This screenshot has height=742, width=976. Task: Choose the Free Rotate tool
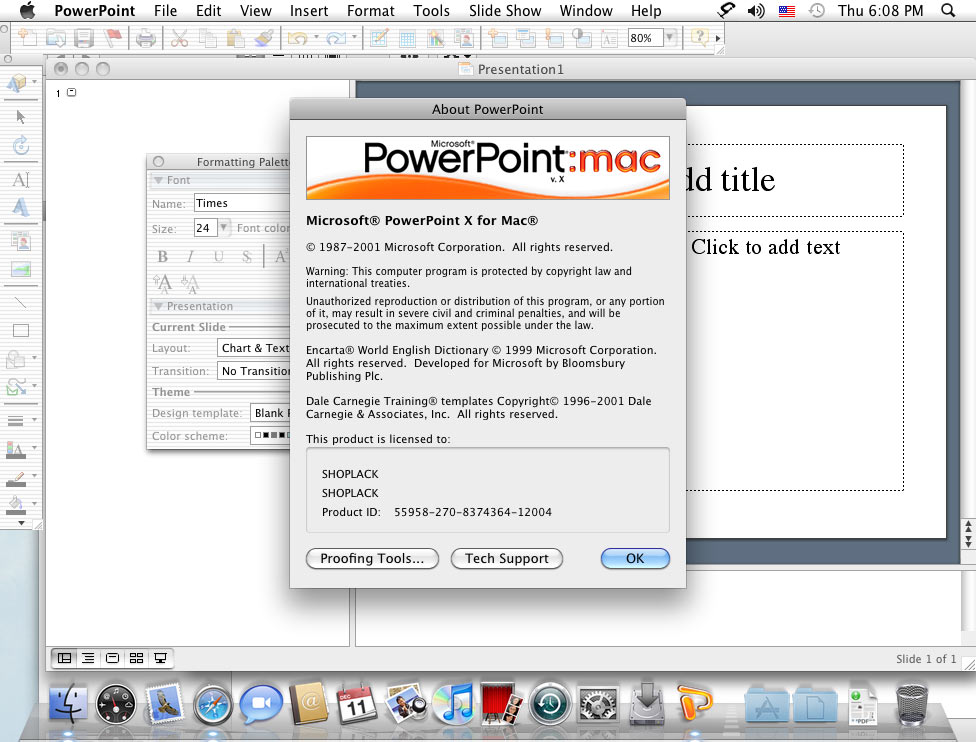[x=21, y=146]
